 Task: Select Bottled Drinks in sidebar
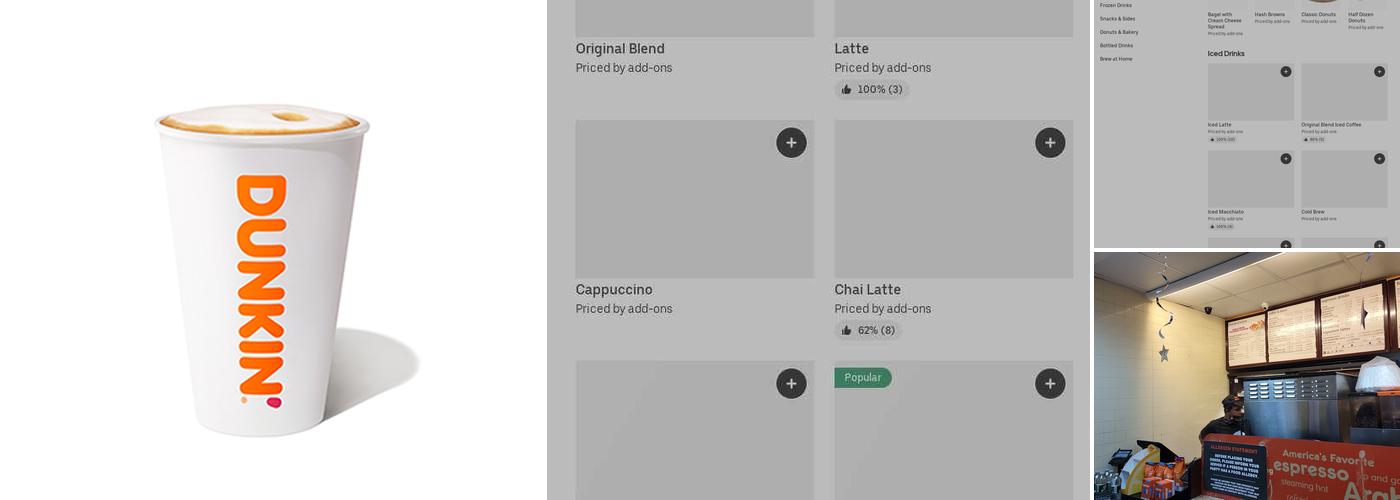pos(1116,45)
